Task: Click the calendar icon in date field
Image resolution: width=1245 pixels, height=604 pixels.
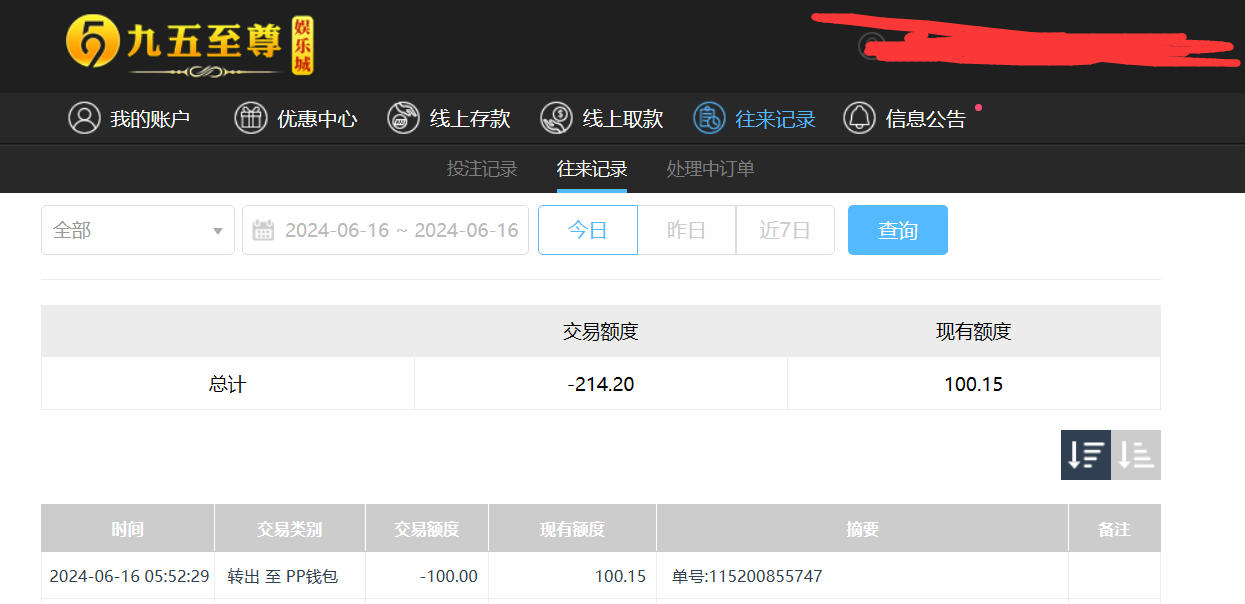Action: coord(263,230)
